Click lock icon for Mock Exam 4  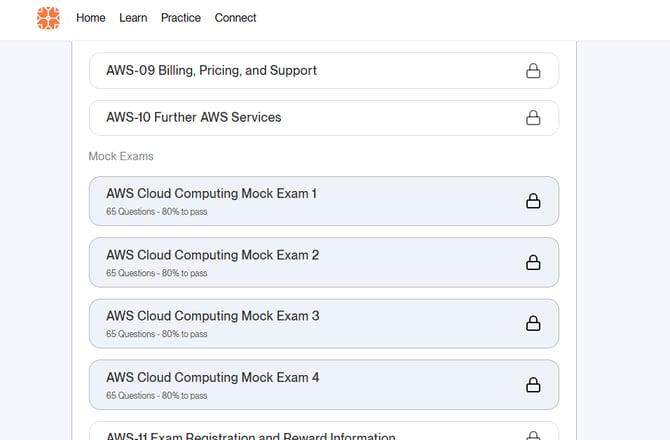(x=533, y=385)
